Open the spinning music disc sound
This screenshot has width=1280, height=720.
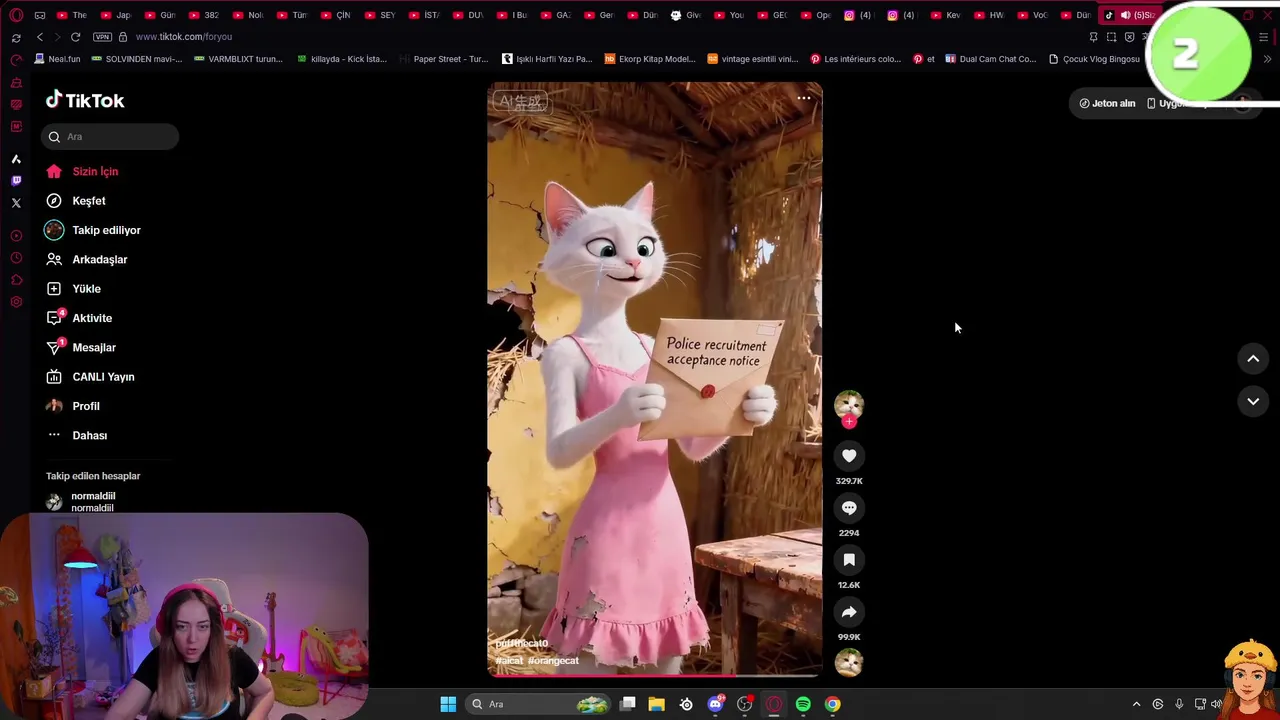[x=849, y=662]
